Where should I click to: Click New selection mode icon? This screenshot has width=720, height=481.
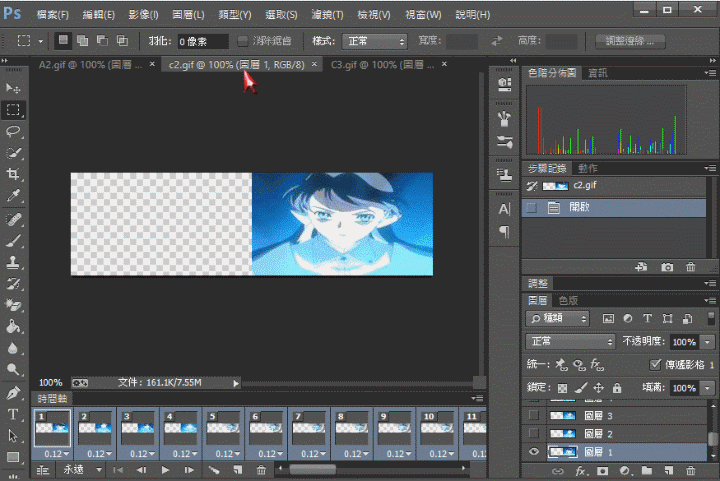pyautogui.click(x=63, y=41)
